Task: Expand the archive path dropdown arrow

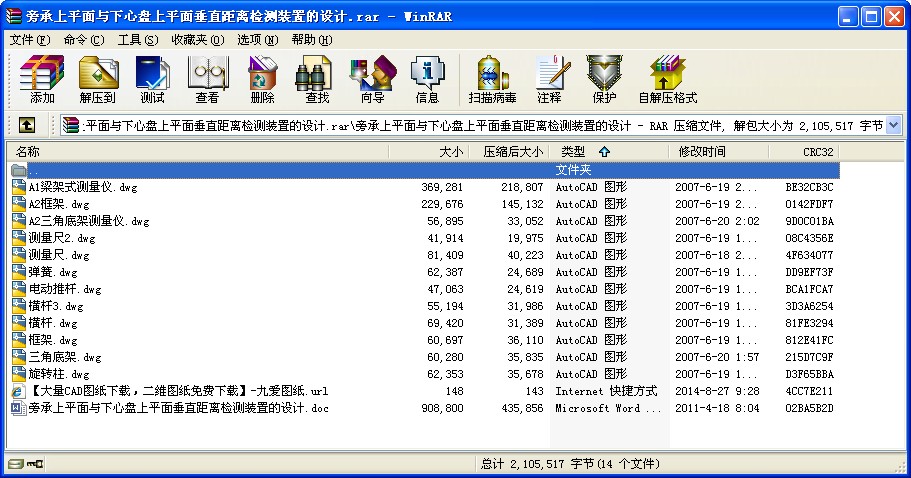Action: point(893,125)
